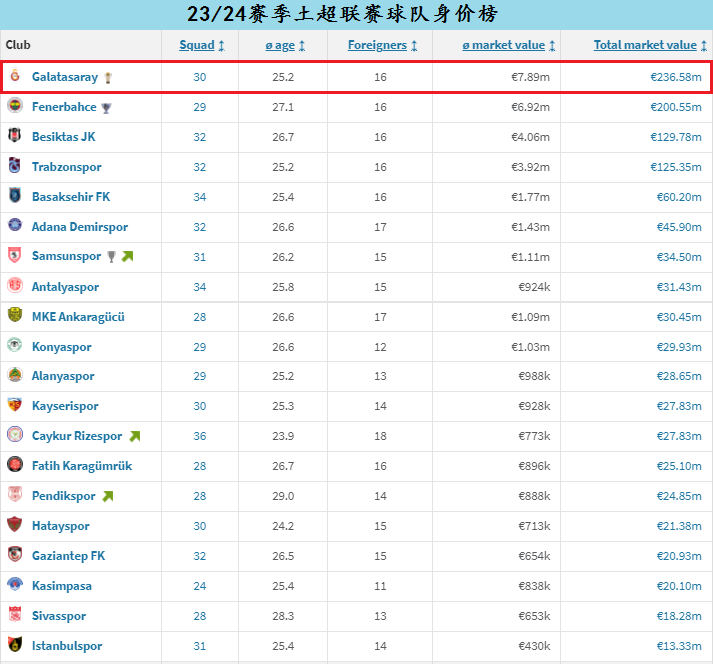Open the Istanbulspor club link

pyautogui.click(x=67, y=646)
